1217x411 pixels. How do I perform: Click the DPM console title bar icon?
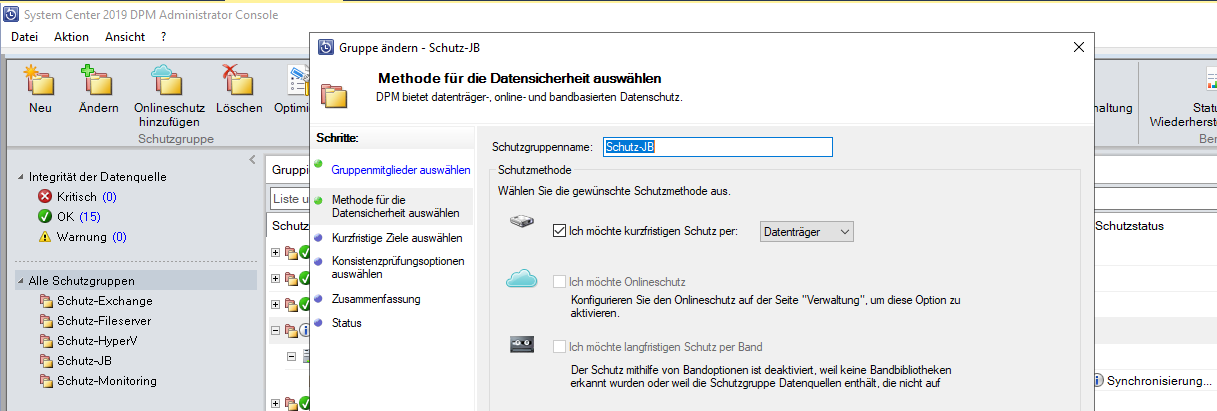click(11, 14)
